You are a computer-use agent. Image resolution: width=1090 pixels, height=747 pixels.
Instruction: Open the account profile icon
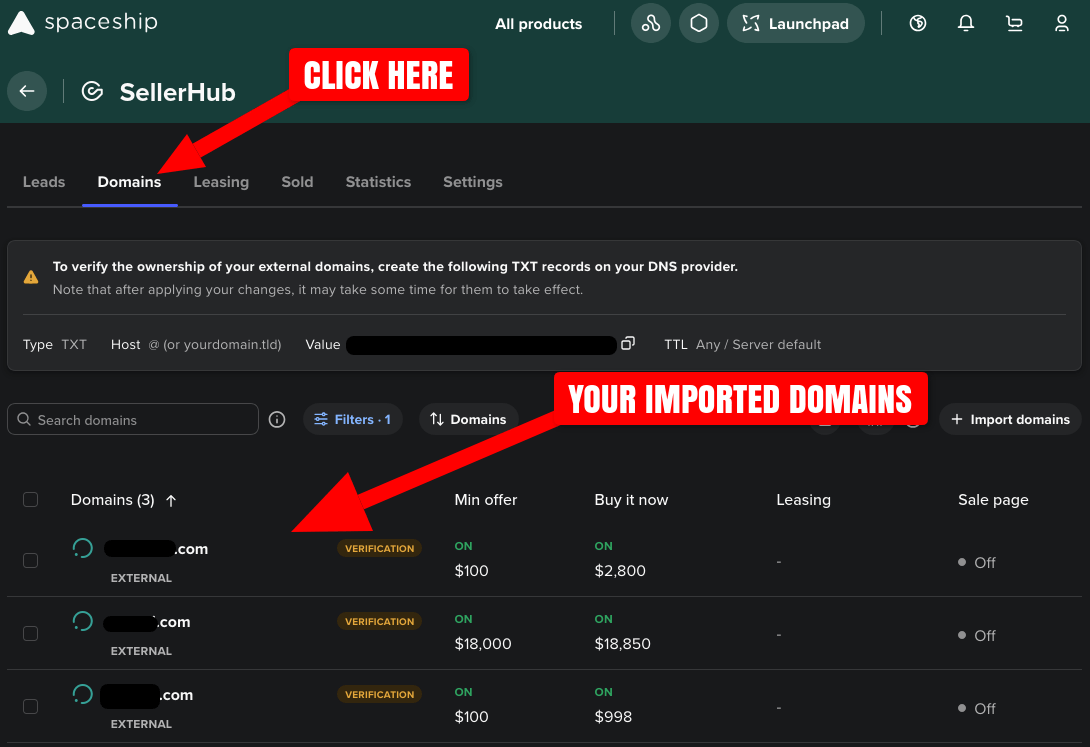tap(1061, 22)
